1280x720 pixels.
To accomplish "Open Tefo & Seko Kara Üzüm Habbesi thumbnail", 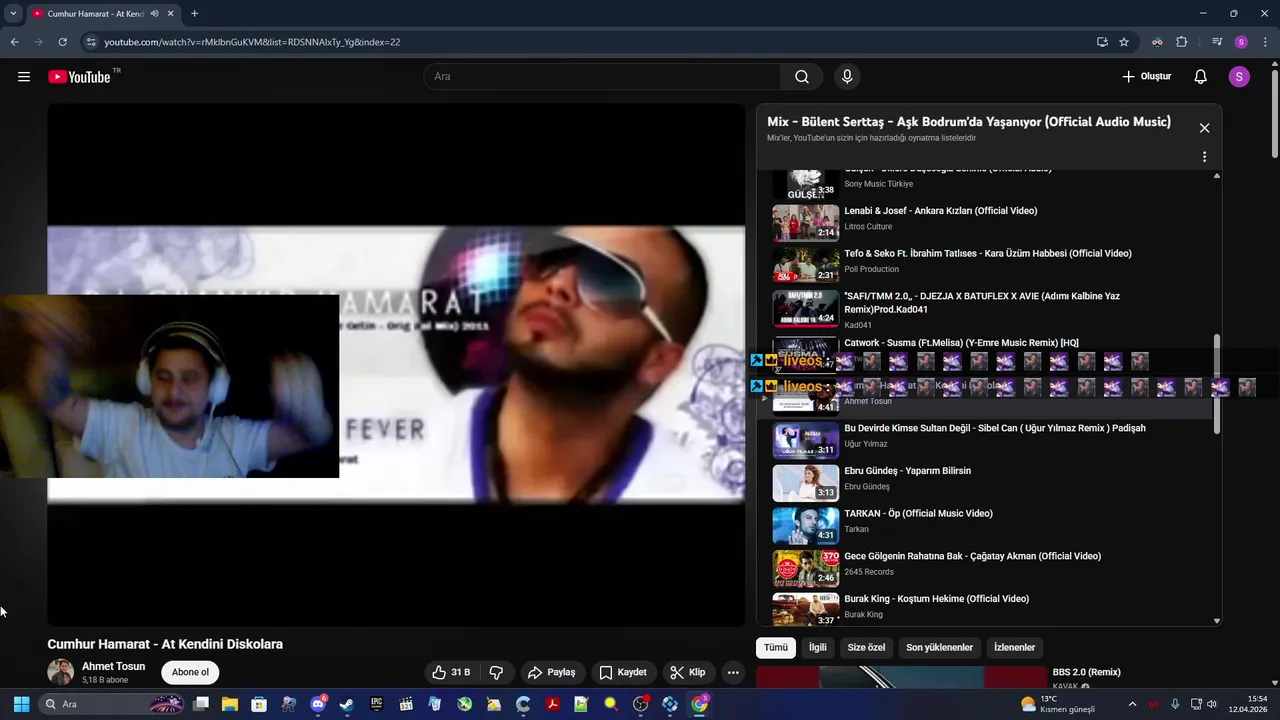I will click(806, 266).
